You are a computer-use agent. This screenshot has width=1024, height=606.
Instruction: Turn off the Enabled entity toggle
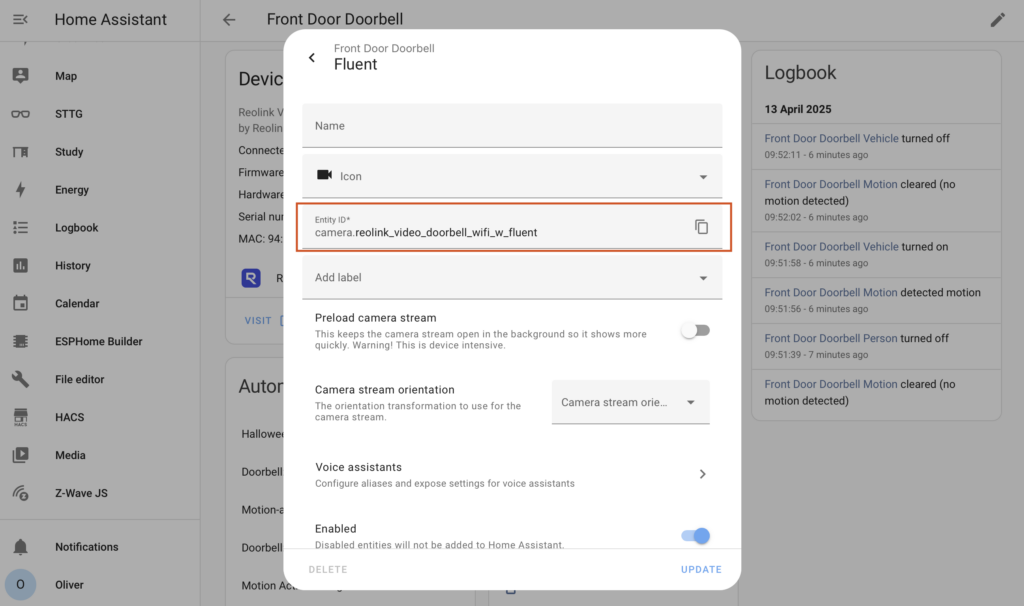pyautogui.click(x=695, y=536)
